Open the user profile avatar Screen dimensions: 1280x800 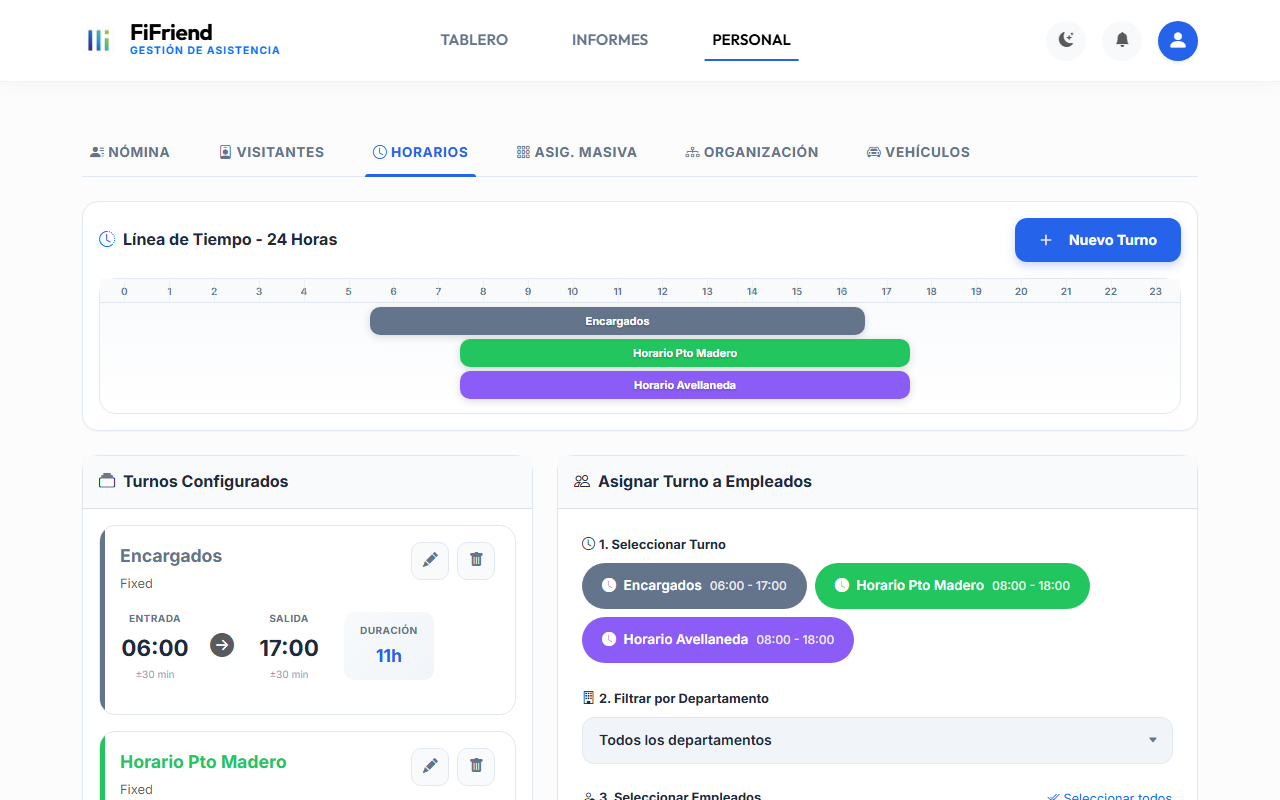(x=1178, y=41)
